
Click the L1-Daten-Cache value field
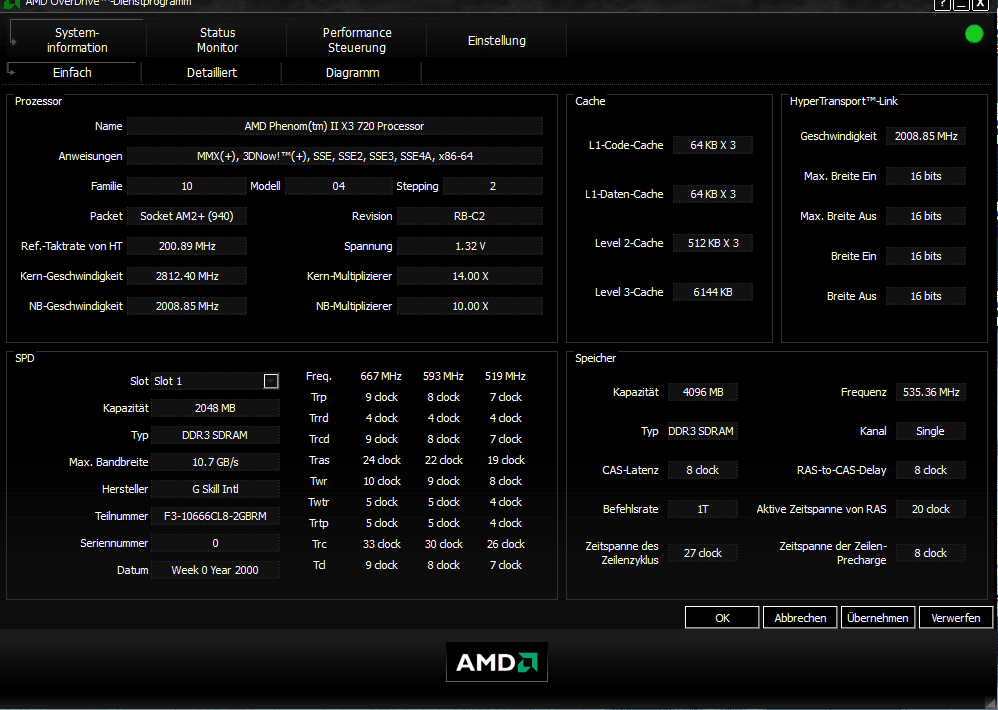point(712,194)
